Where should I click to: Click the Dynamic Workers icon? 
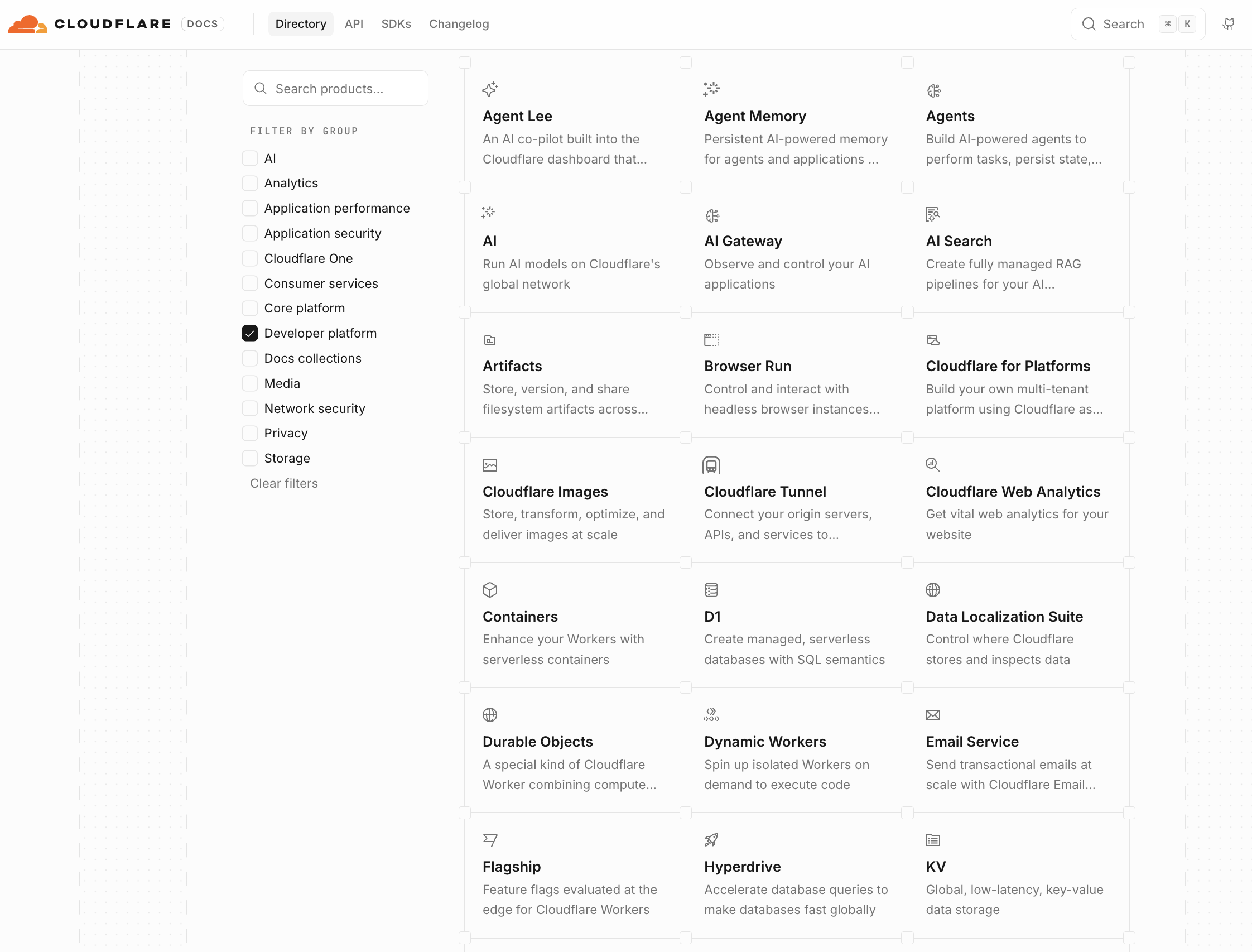pos(711,714)
